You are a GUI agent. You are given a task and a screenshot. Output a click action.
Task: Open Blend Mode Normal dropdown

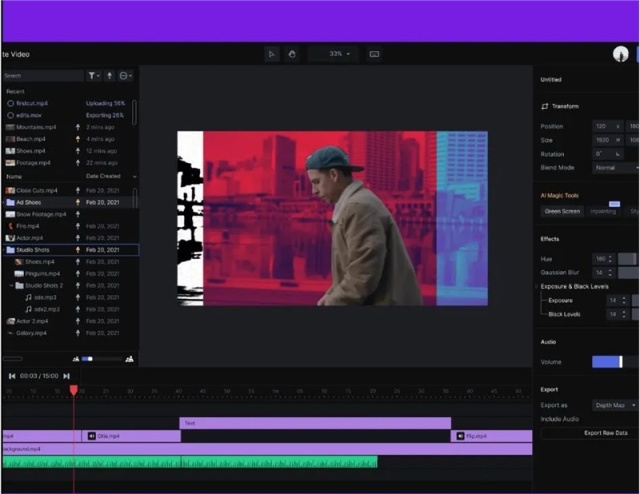tap(616, 167)
